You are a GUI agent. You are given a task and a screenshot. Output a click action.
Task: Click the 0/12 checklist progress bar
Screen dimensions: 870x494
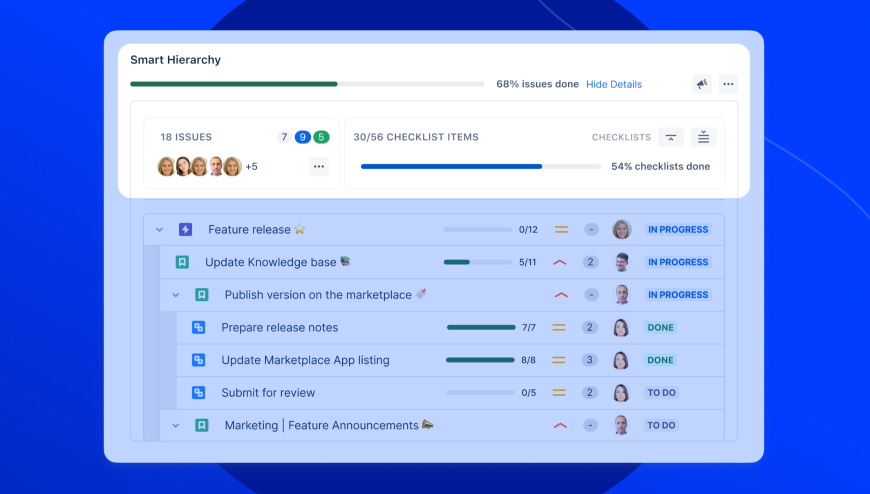(x=478, y=229)
